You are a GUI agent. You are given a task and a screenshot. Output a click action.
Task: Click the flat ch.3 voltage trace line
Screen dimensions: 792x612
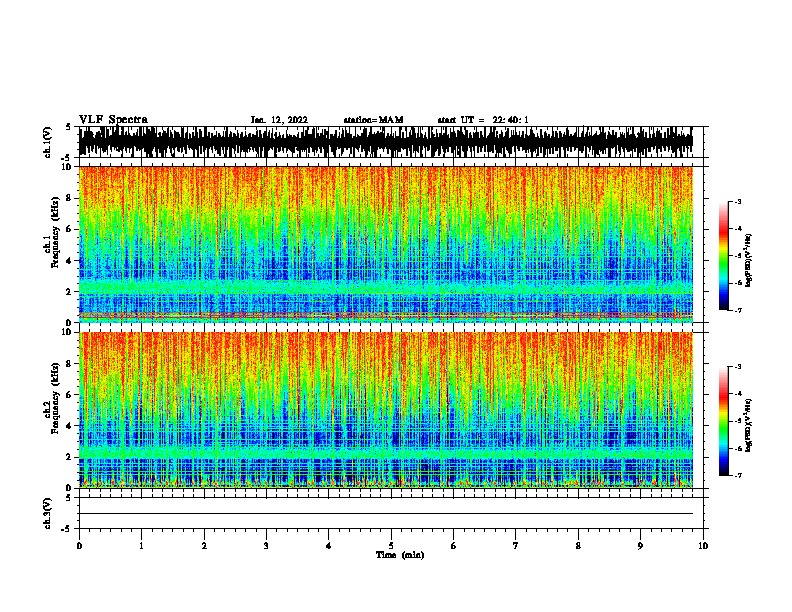point(386,514)
